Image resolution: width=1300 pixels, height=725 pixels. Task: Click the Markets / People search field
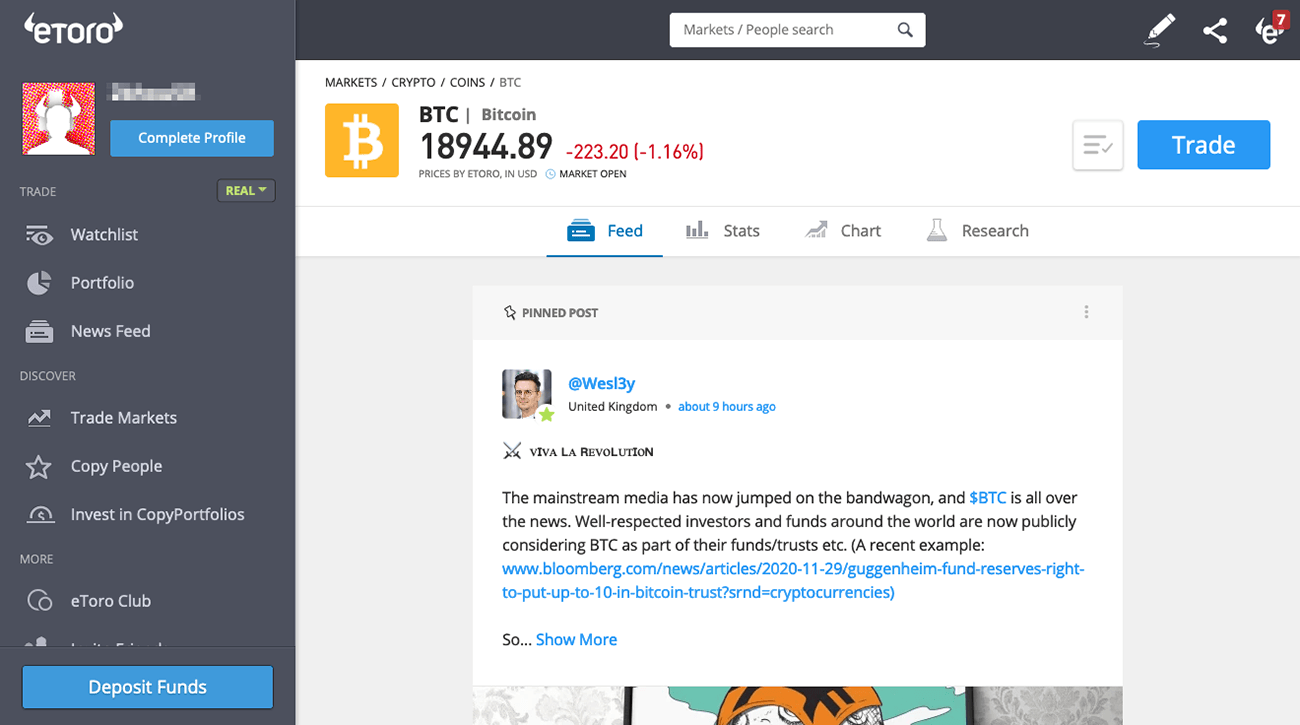point(797,30)
